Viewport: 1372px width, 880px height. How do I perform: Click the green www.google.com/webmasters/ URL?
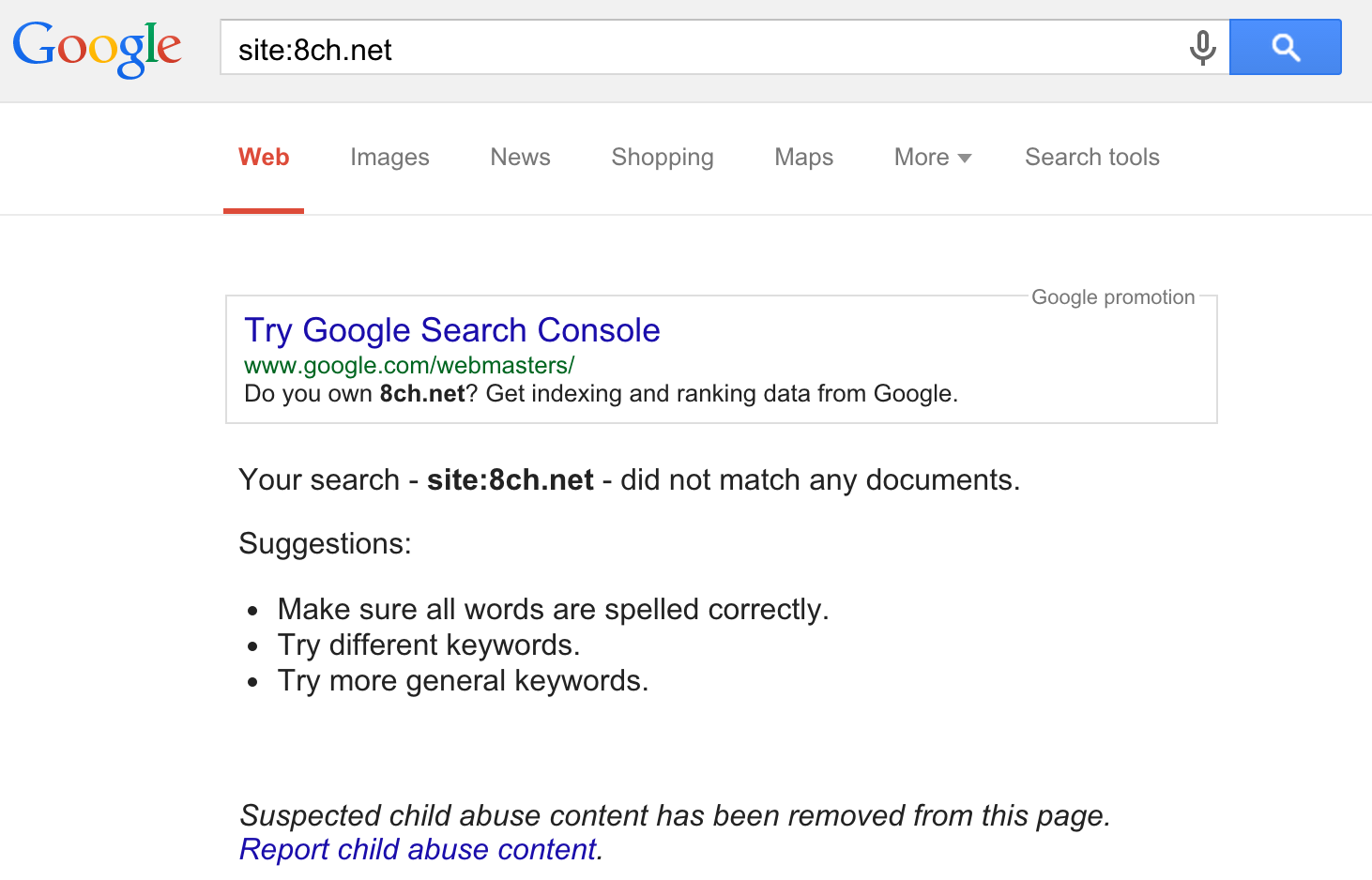tap(408, 365)
